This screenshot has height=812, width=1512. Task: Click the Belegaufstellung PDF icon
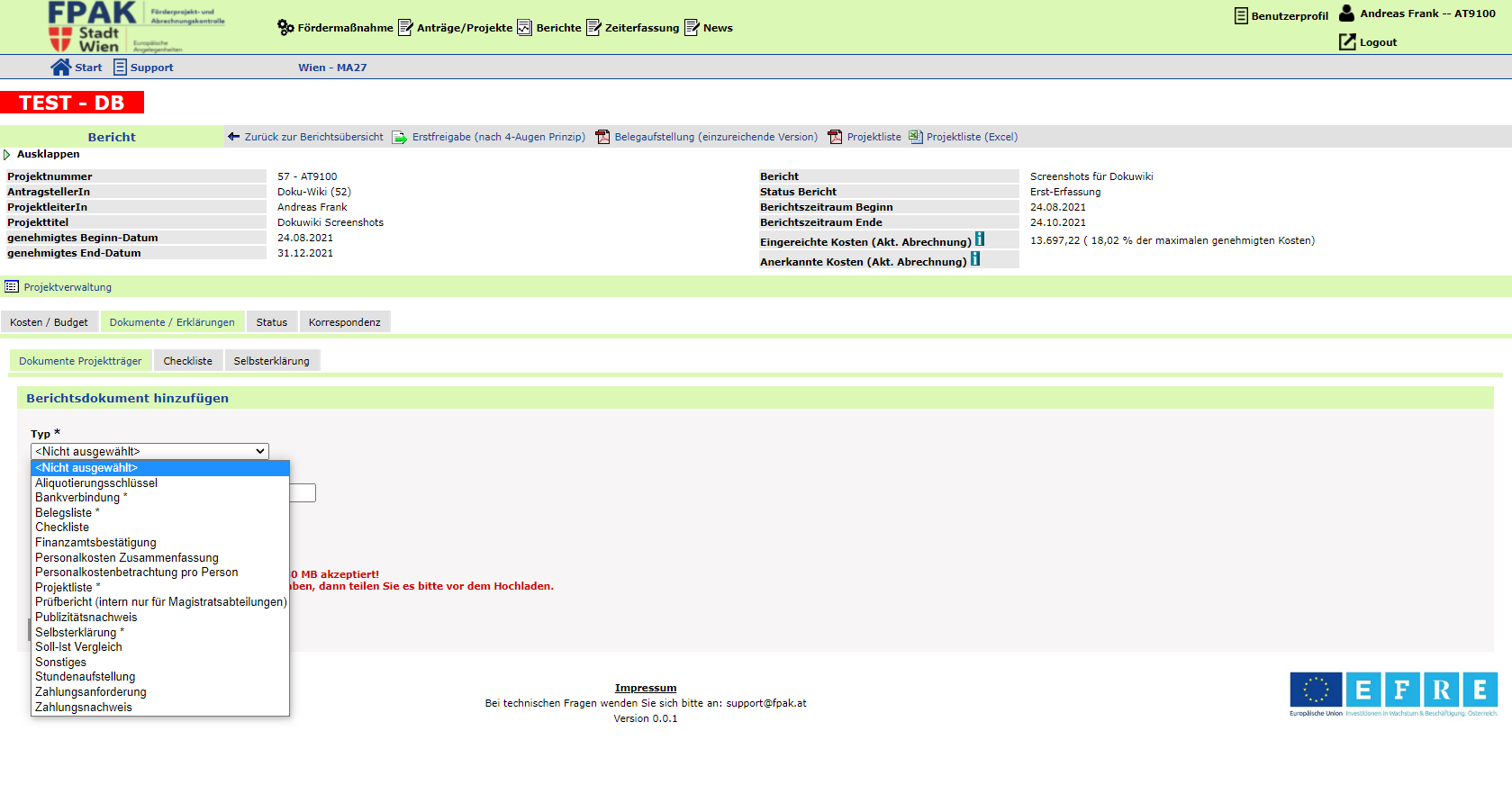602,137
